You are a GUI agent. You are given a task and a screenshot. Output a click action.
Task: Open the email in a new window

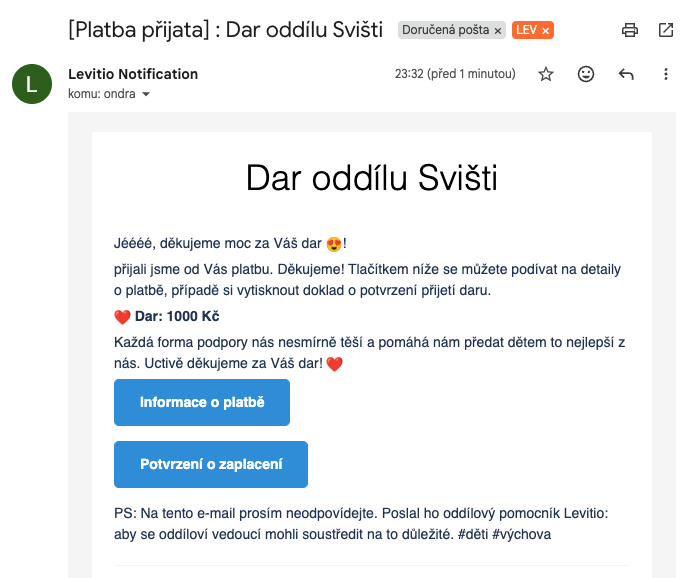666,30
